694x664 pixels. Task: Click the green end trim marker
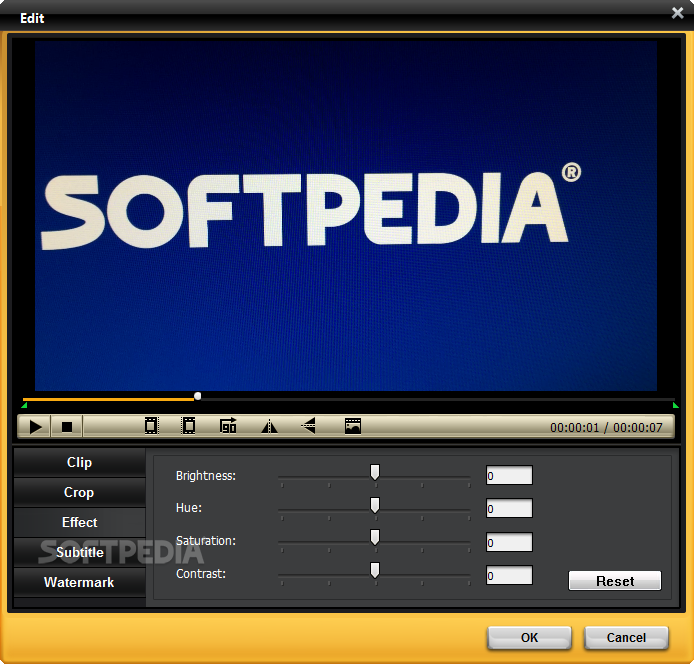pyautogui.click(x=675, y=405)
